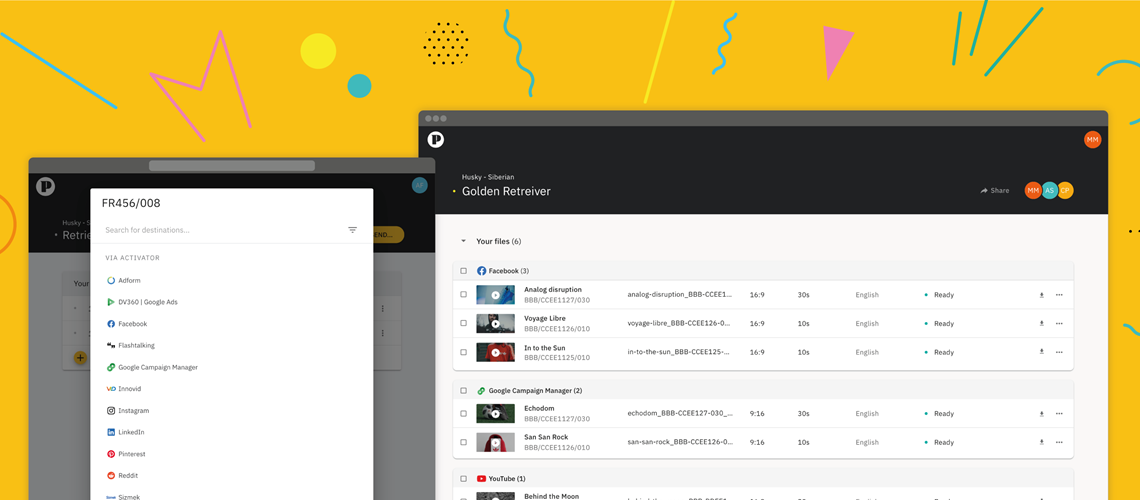Viewport: 1140px width, 500px height.
Task: Click the filter icon beside destination search
Action: click(x=352, y=230)
